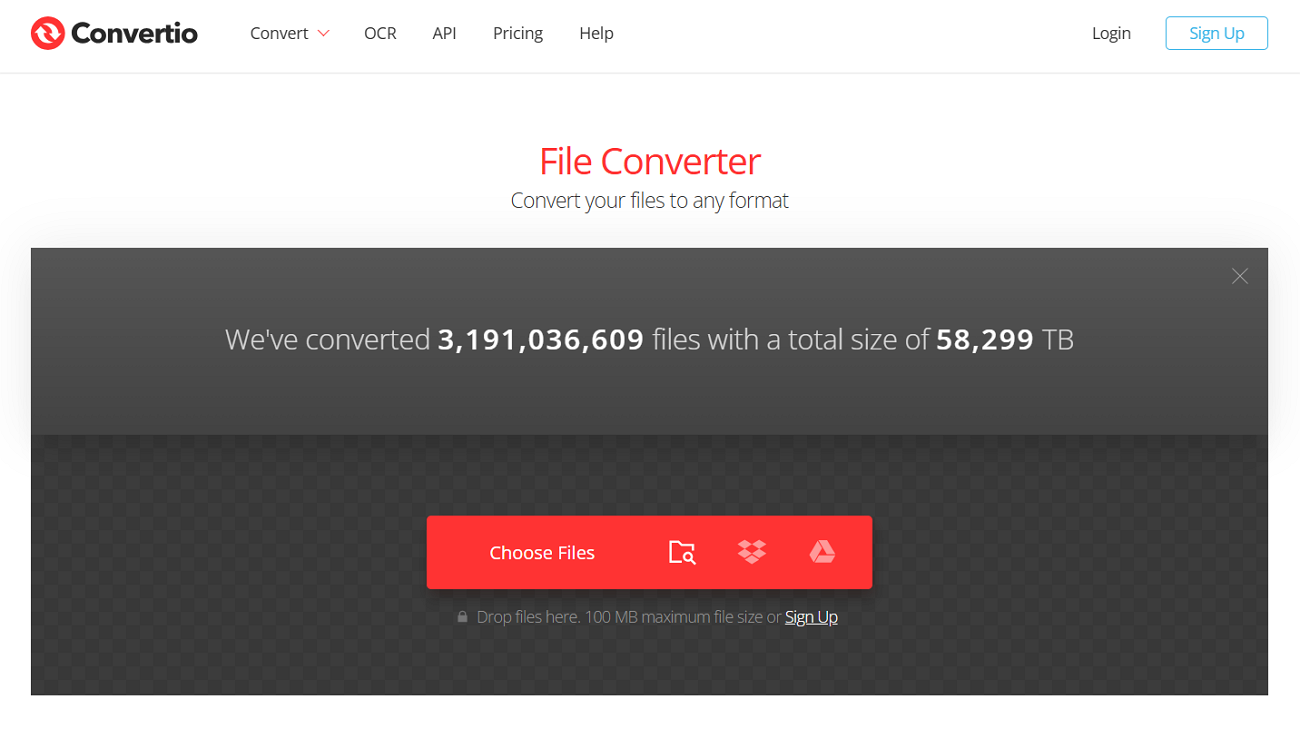Expand the Convert dropdown menu
This screenshot has height=748, width=1300.
pos(290,33)
